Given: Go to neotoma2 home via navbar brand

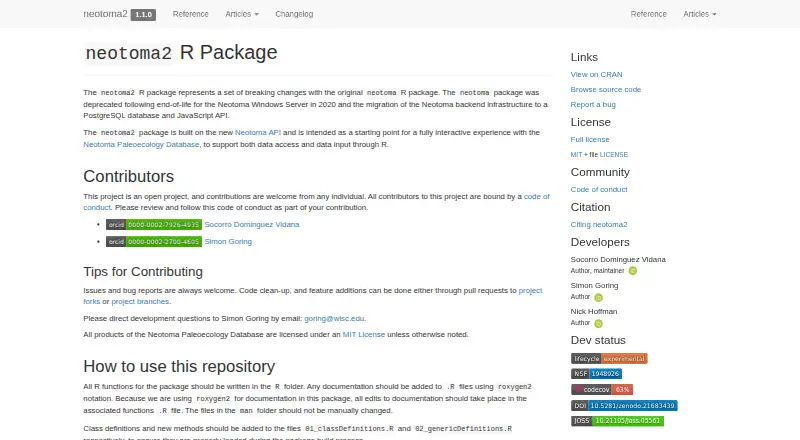Looking at the screenshot, I should click(105, 14).
